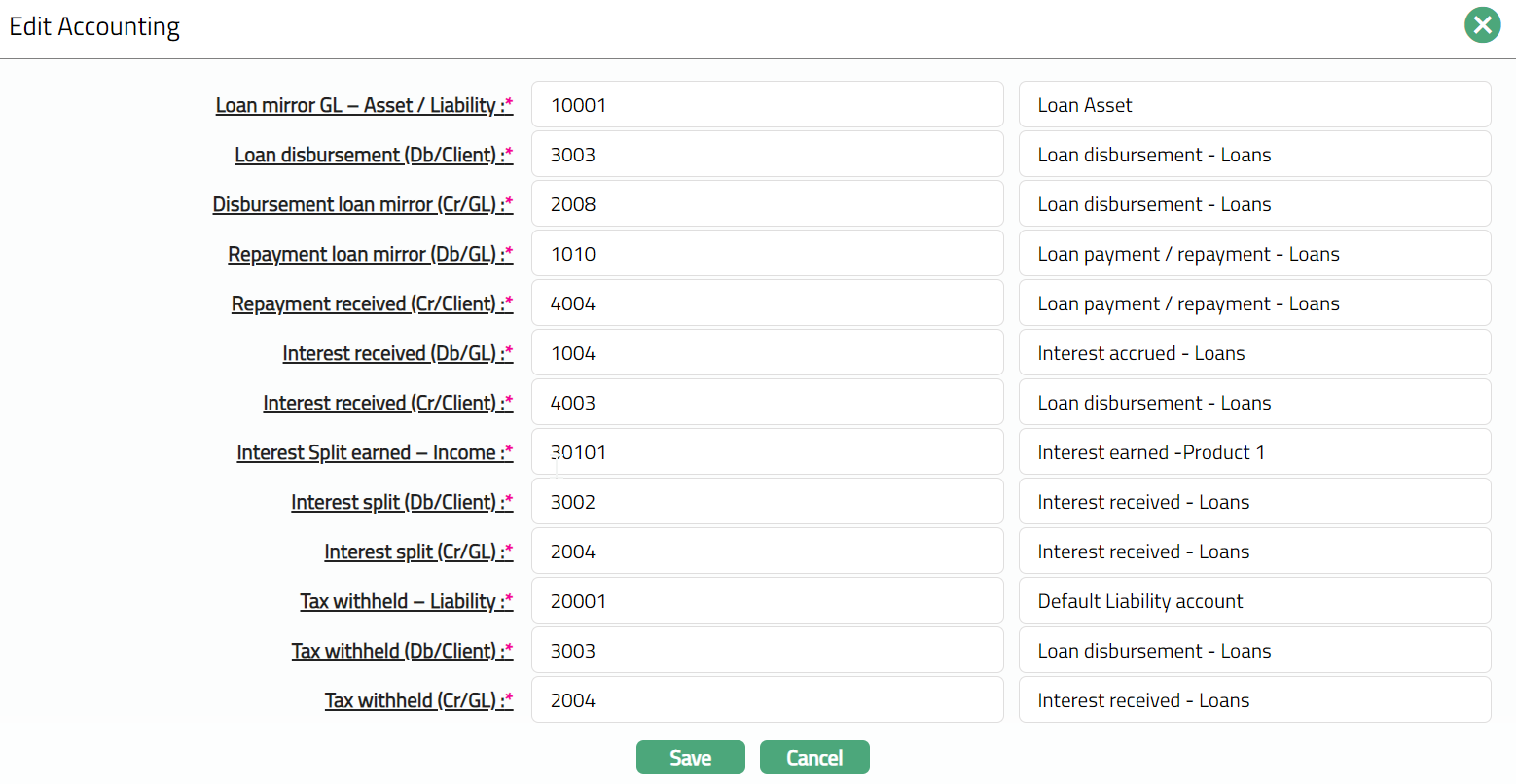
Task: Click the Interest split (Db/Client) code field
Action: pos(767,502)
